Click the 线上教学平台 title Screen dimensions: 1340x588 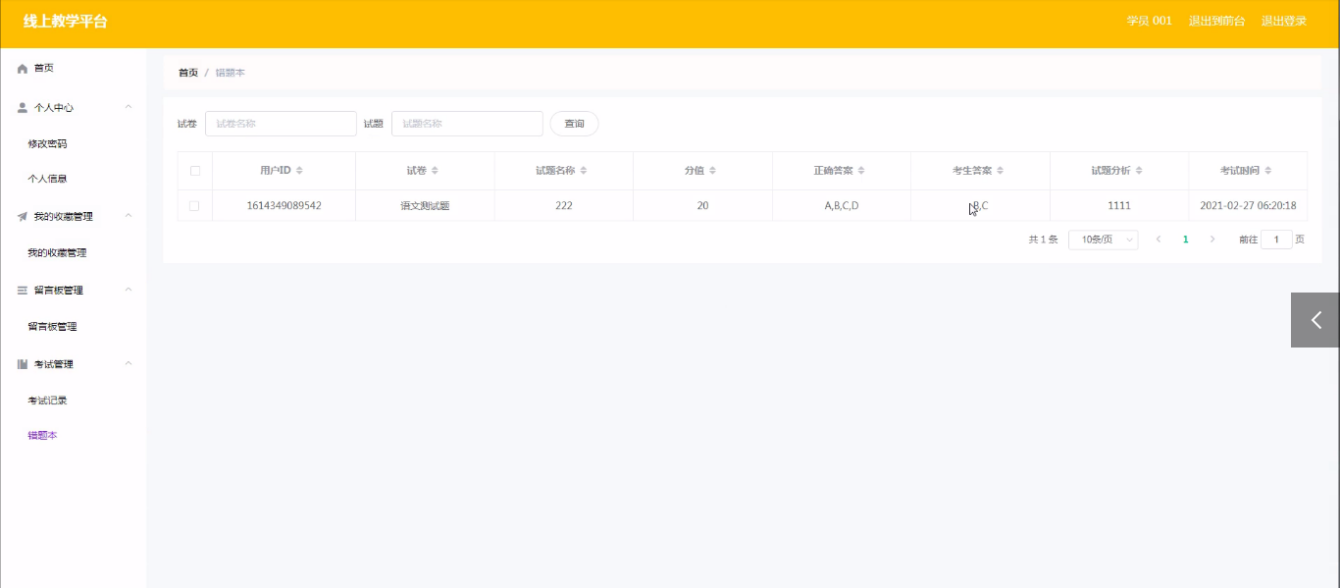pyautogui.click(x=65, y=21)
